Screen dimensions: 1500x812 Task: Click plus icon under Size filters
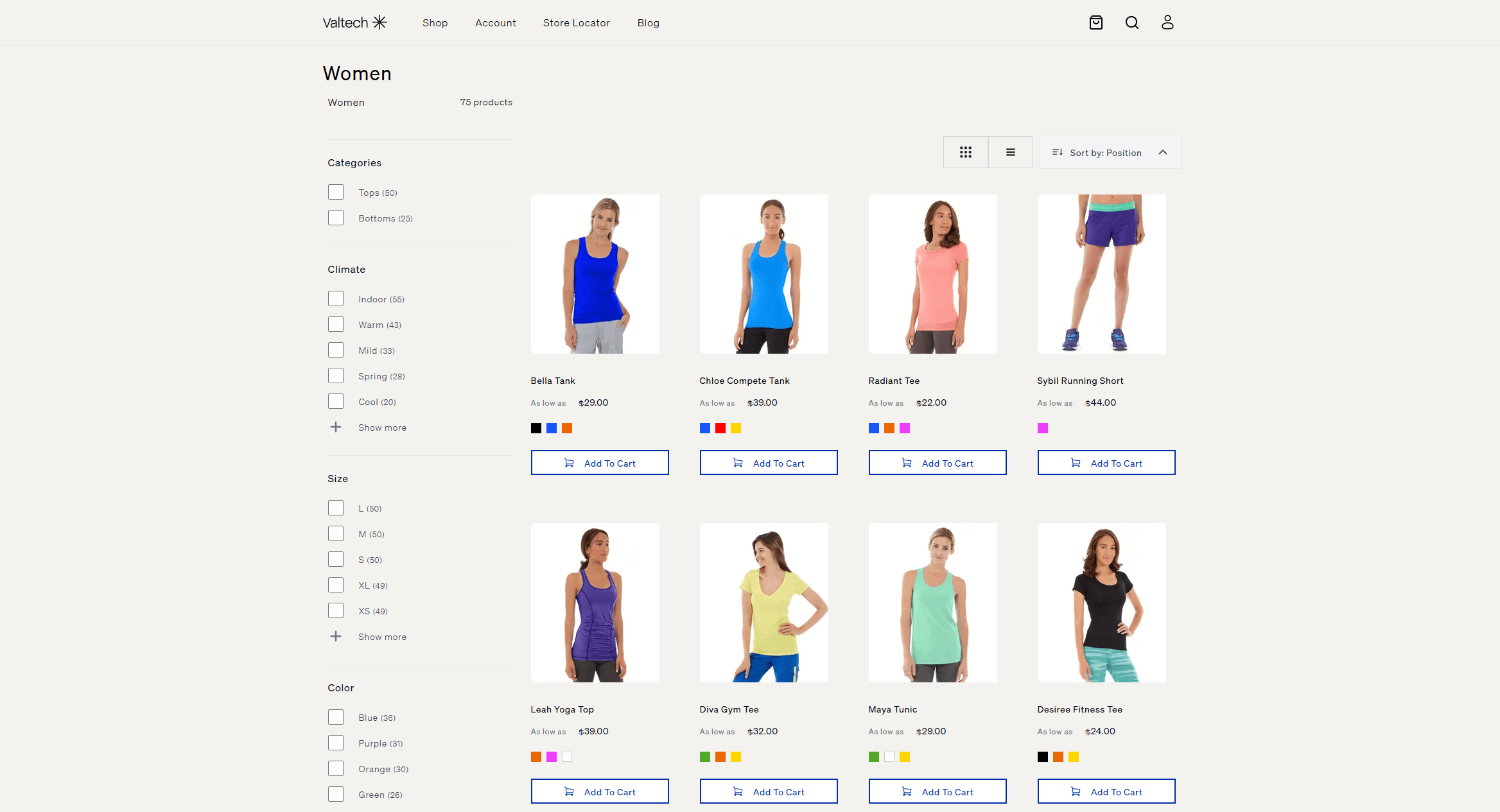[335, 637]
